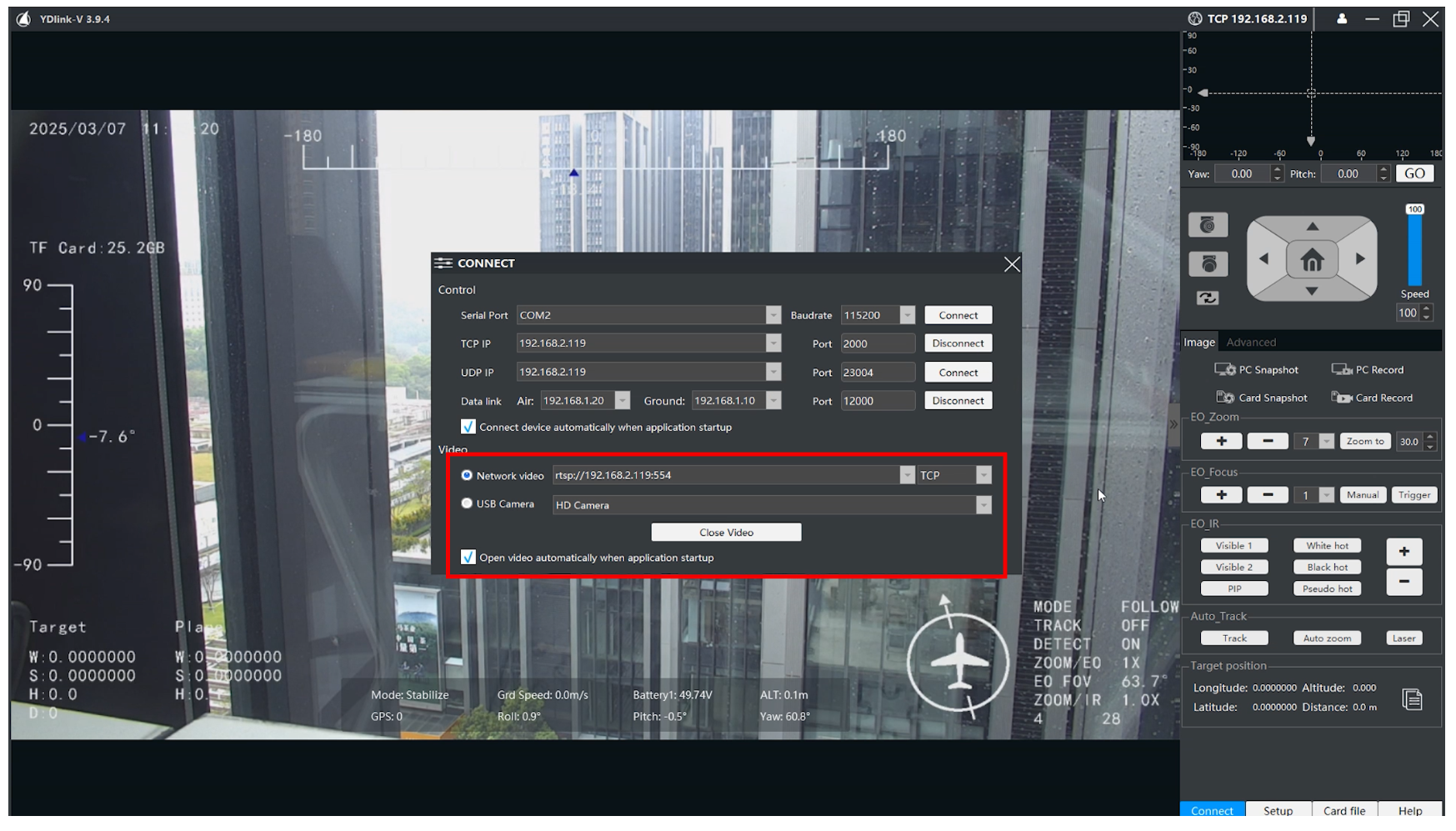
Task: Click the Card Snapshot icon
Action: [x=1224, y=398]
